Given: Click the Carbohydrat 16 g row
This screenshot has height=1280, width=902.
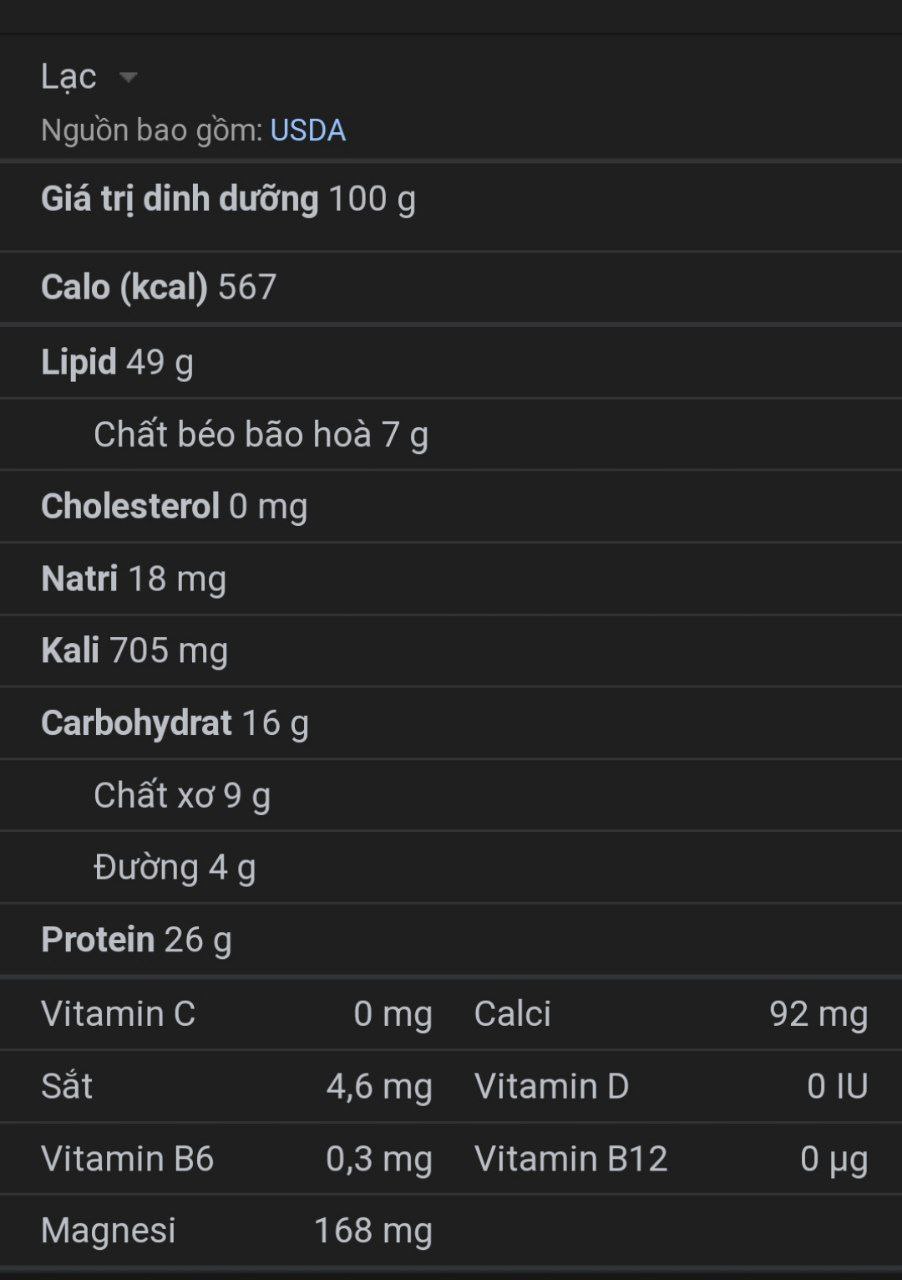Looking at the screenshot, I should (x=174, y=723).
